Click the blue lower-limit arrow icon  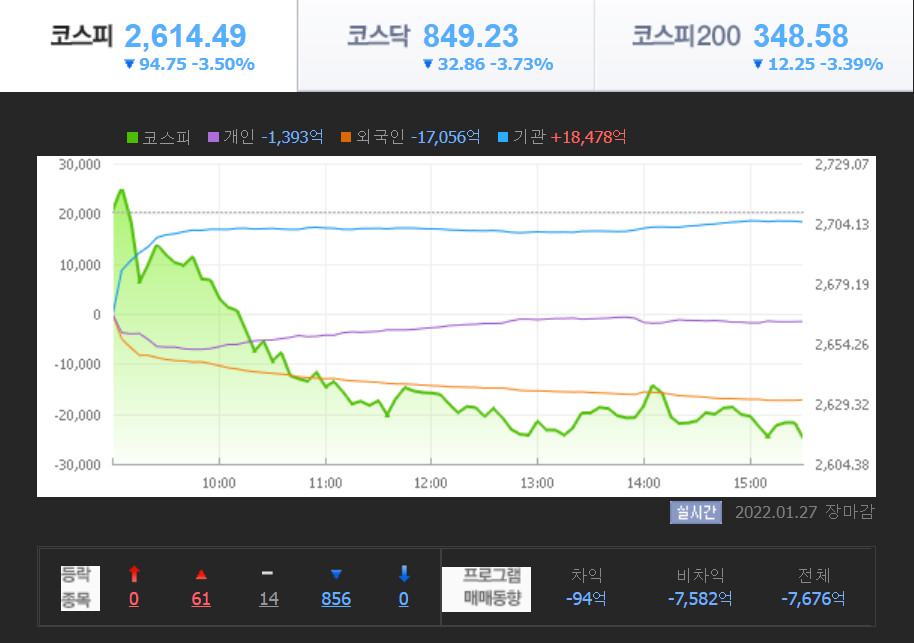(404, 574)
